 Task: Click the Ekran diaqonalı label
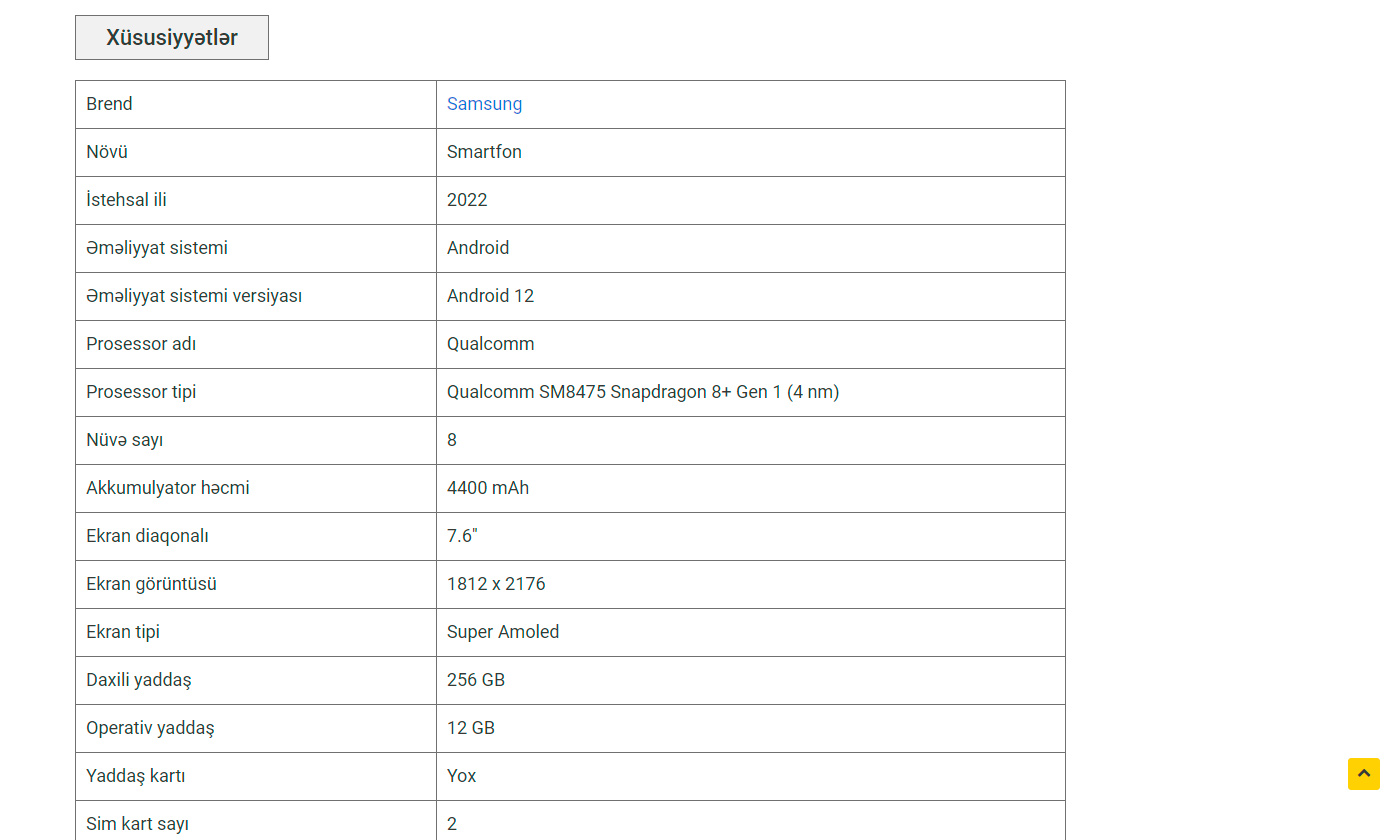[x=147, y=536]
